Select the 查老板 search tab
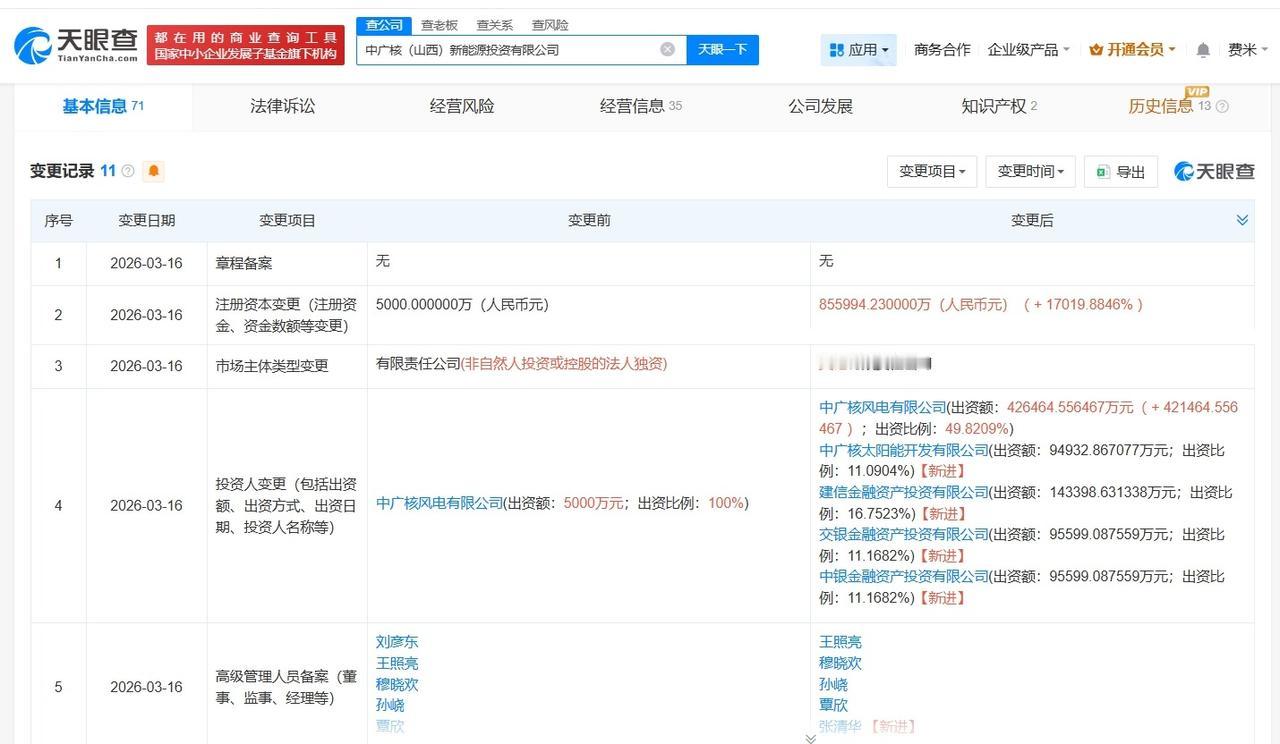The image size is (1280, 744). 439,25
